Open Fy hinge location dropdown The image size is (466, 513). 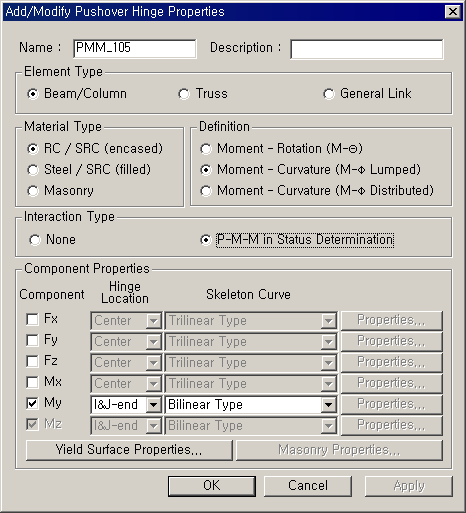(153, 342)
